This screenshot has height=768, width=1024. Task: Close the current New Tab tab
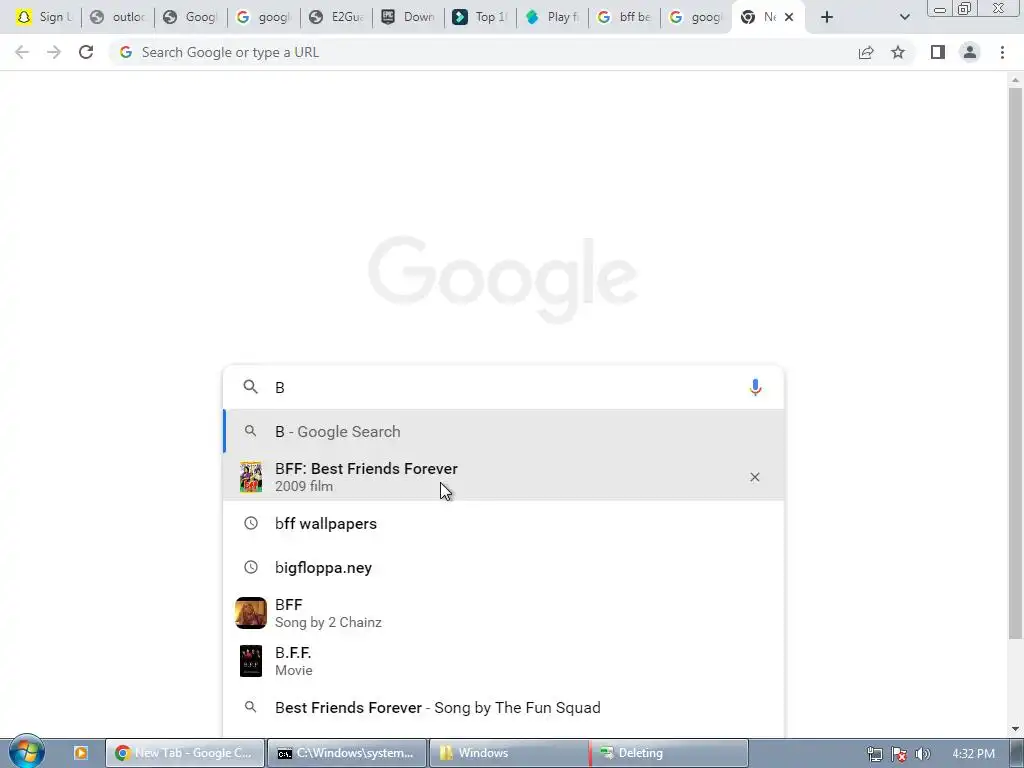pos(789,17)
